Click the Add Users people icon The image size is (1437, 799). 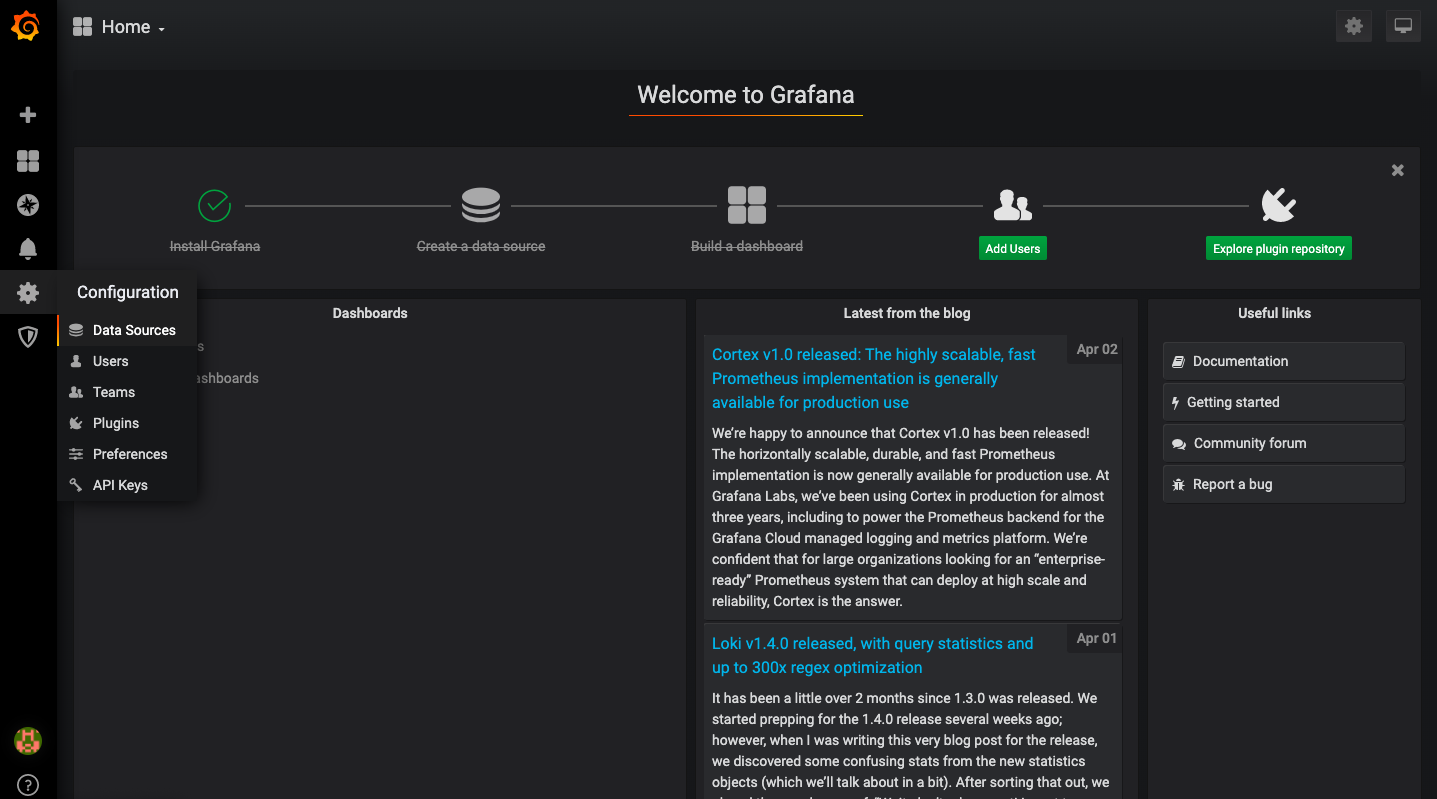tap(1013, 205)
